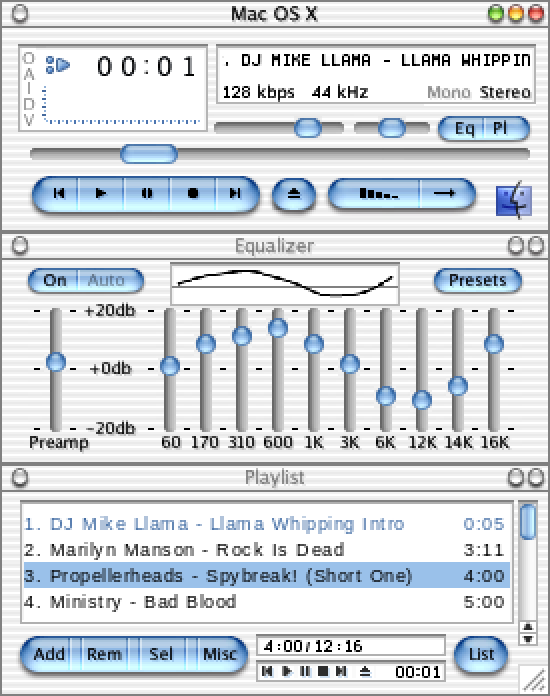Click the Finder face logo icon
Image resolution: width=550 pixels, height=696 pixels.
point(514,200)
